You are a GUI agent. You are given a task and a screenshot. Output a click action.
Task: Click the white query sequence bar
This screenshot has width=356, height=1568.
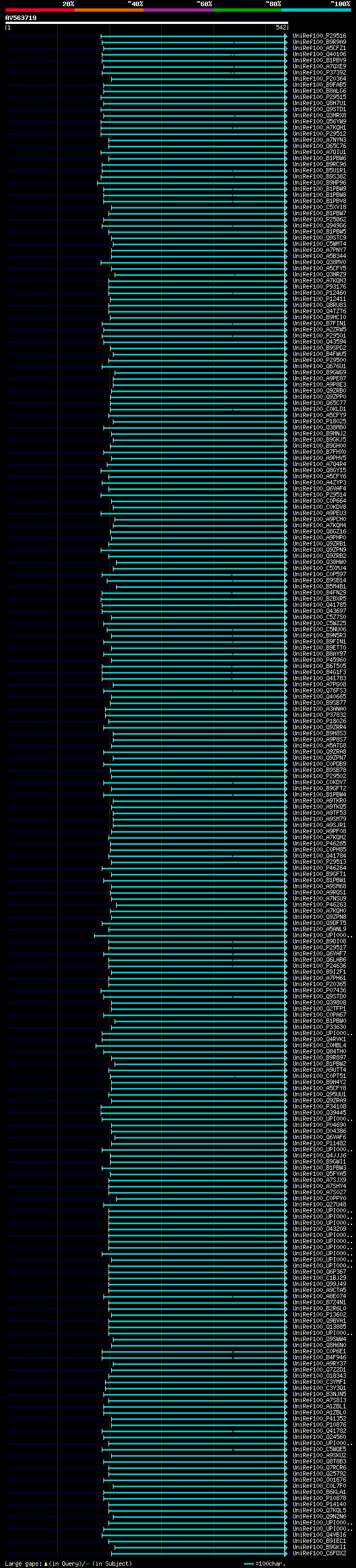click(x=147, y=23)
